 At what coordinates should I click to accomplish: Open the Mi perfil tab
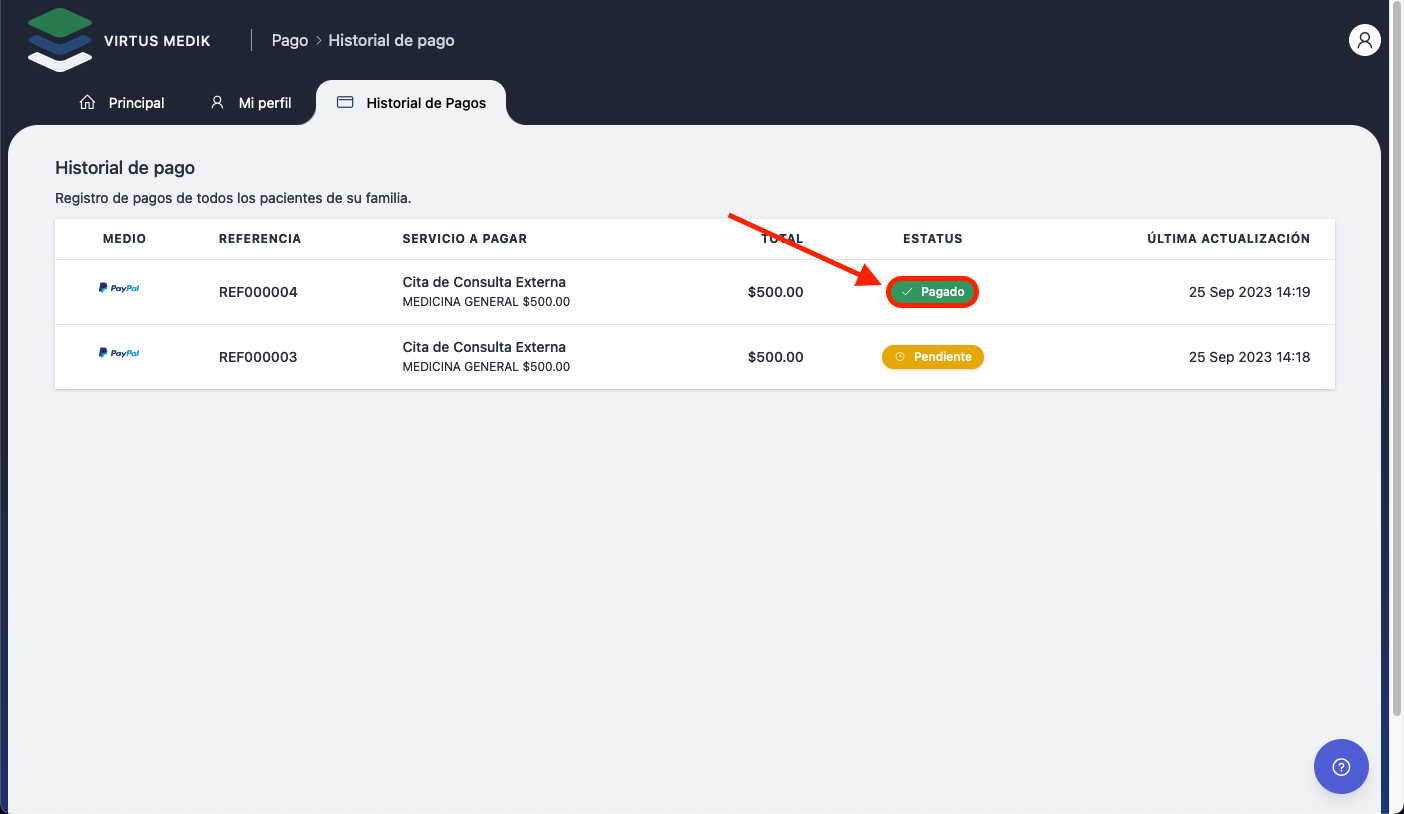(264, 103)
